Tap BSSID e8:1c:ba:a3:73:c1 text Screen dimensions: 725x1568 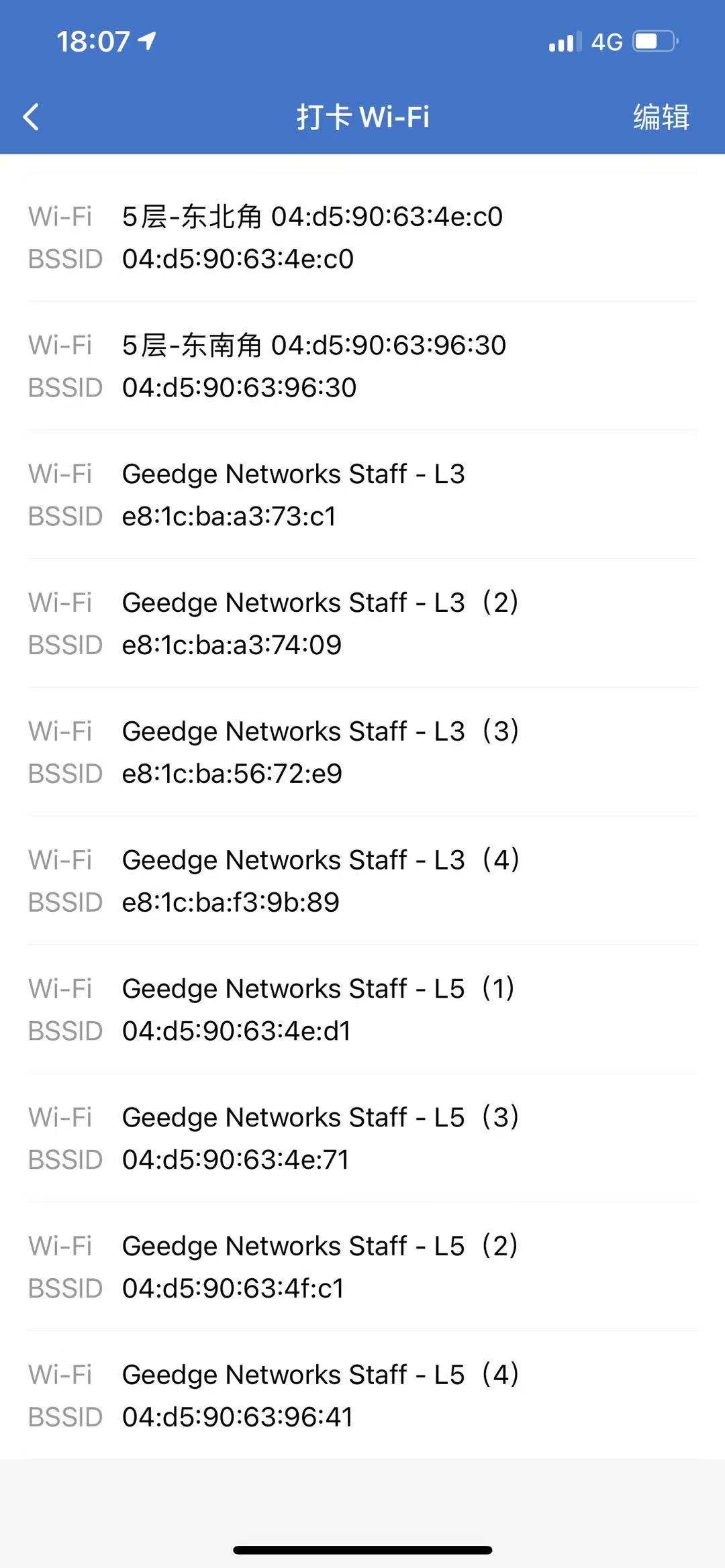(229, 517)
